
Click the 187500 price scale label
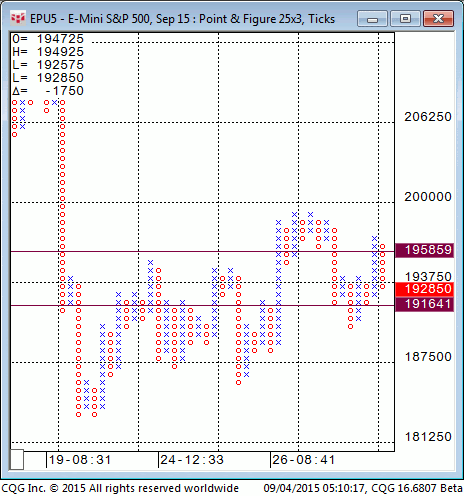point(428,357)
